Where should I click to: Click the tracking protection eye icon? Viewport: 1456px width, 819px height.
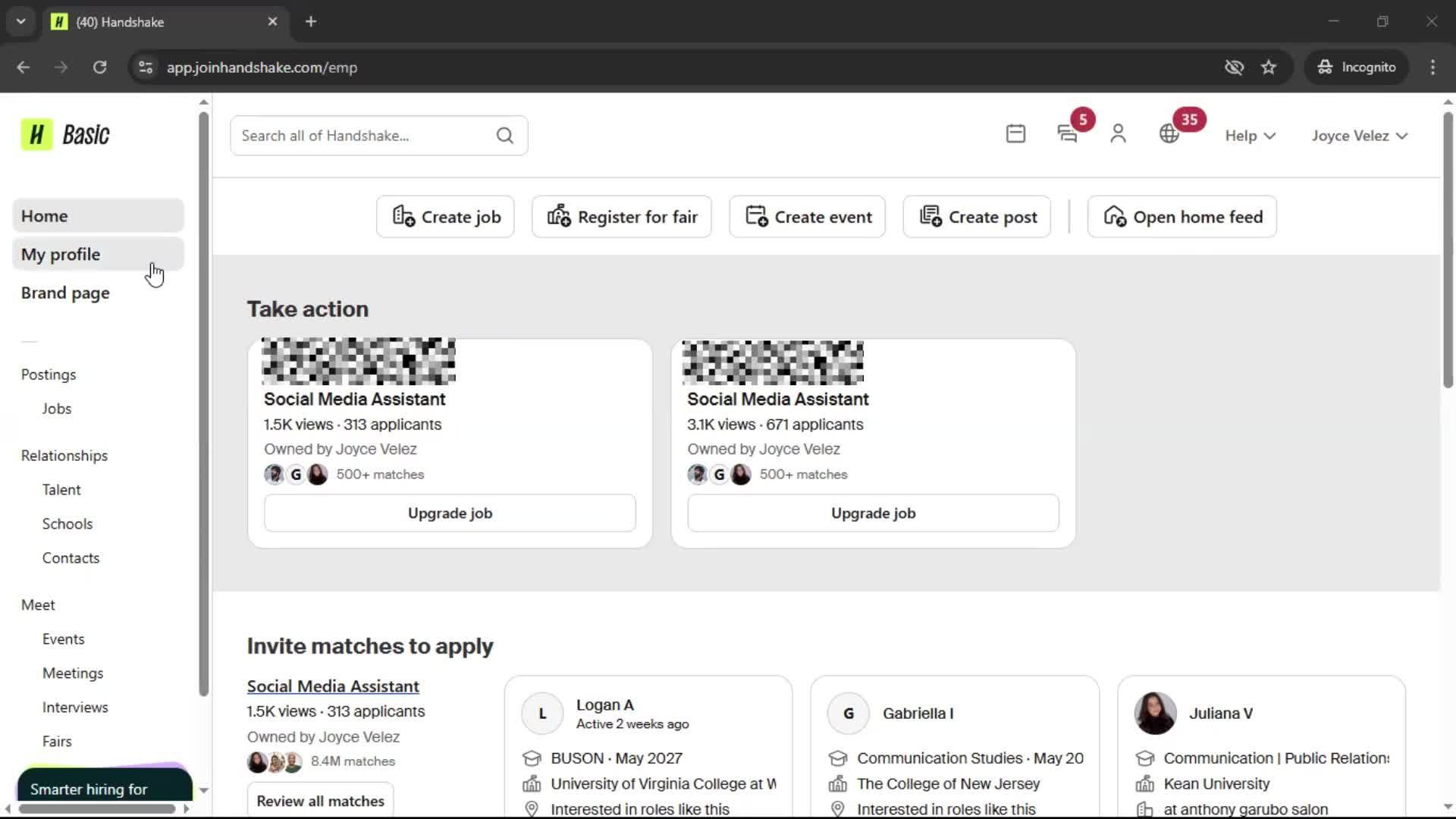pyautogui.click(x=1234, y=67)
